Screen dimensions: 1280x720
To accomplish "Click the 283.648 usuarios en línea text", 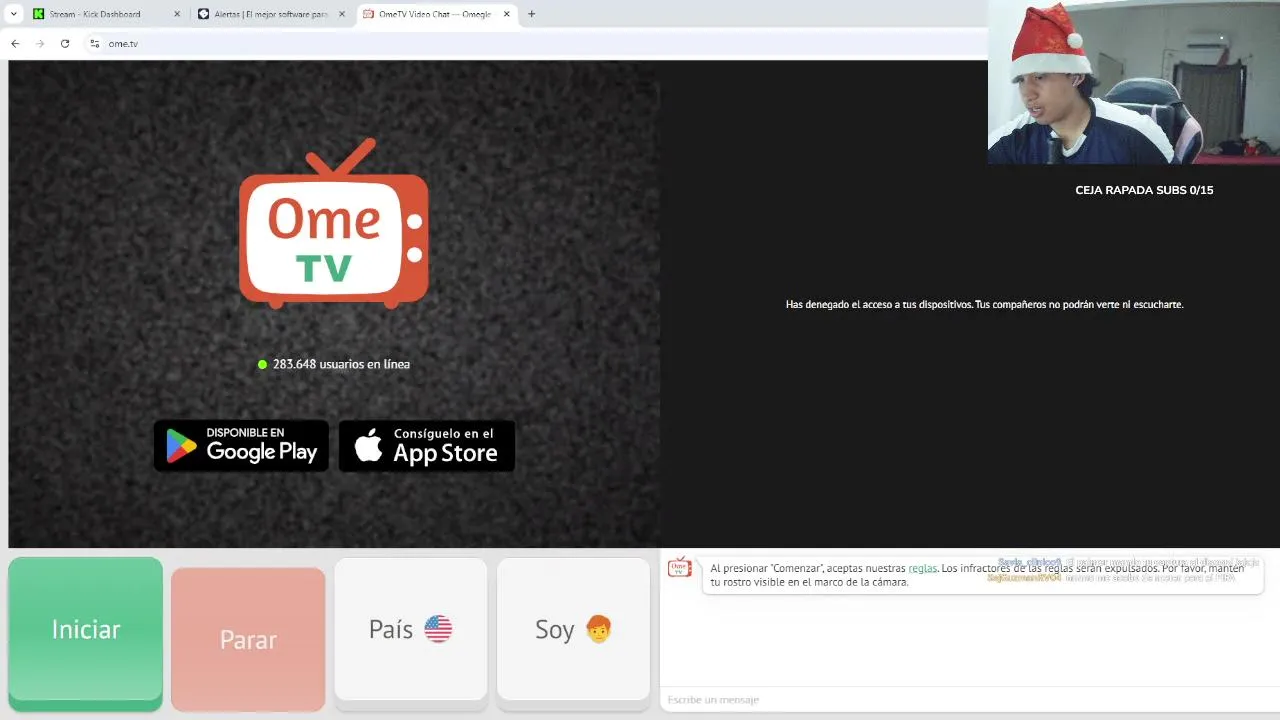I will click(341, 364).
